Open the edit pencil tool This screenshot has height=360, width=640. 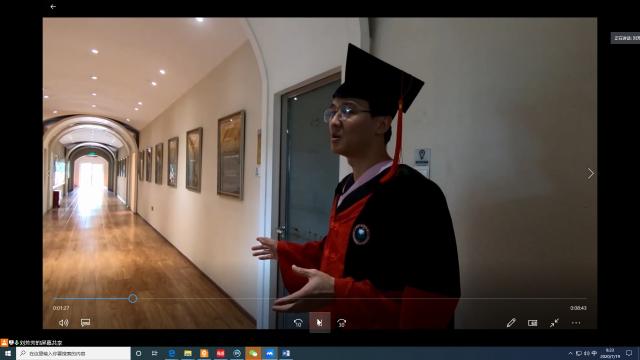tap(511, 323)
